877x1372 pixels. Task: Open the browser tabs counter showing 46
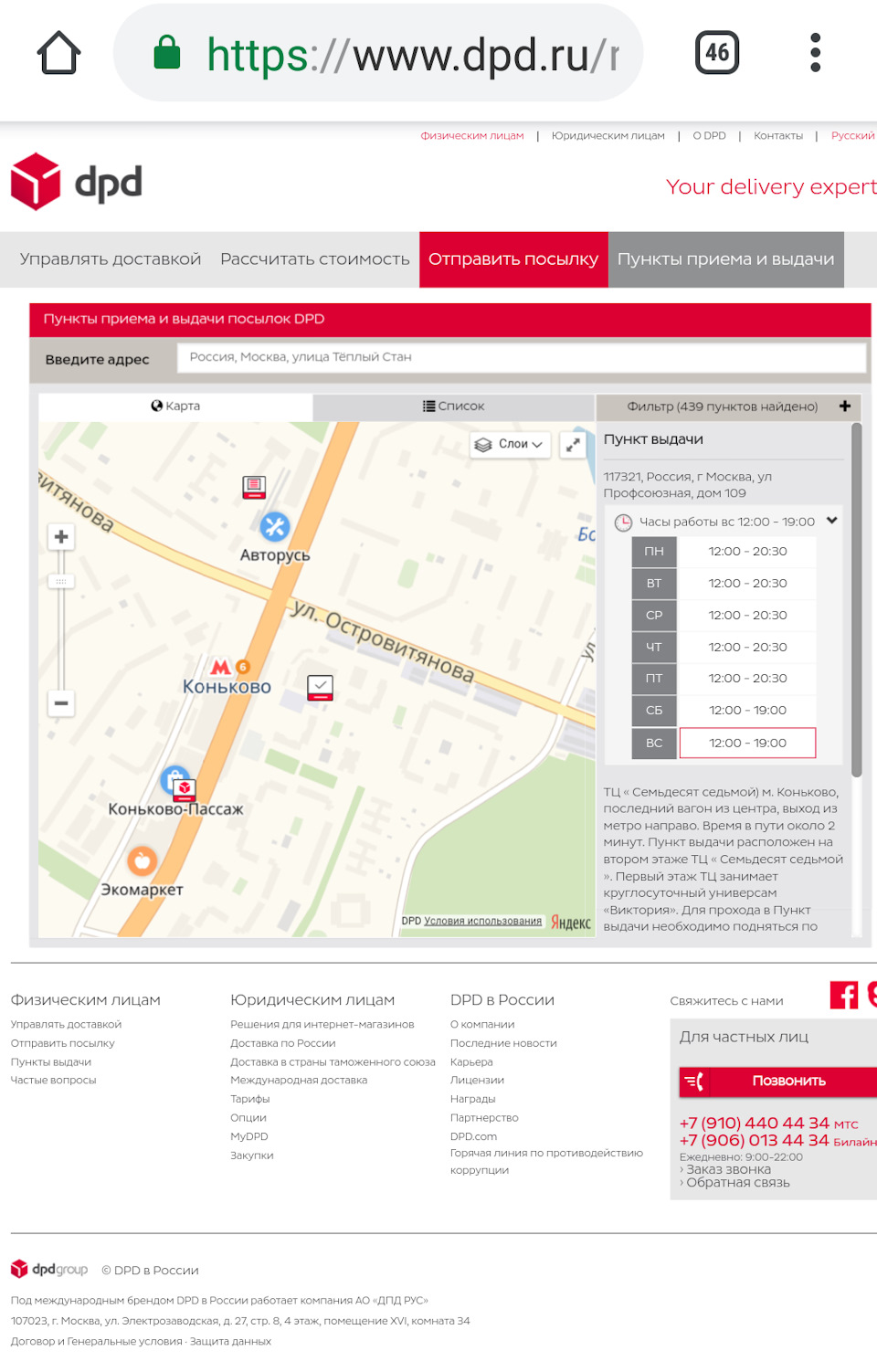717,53
